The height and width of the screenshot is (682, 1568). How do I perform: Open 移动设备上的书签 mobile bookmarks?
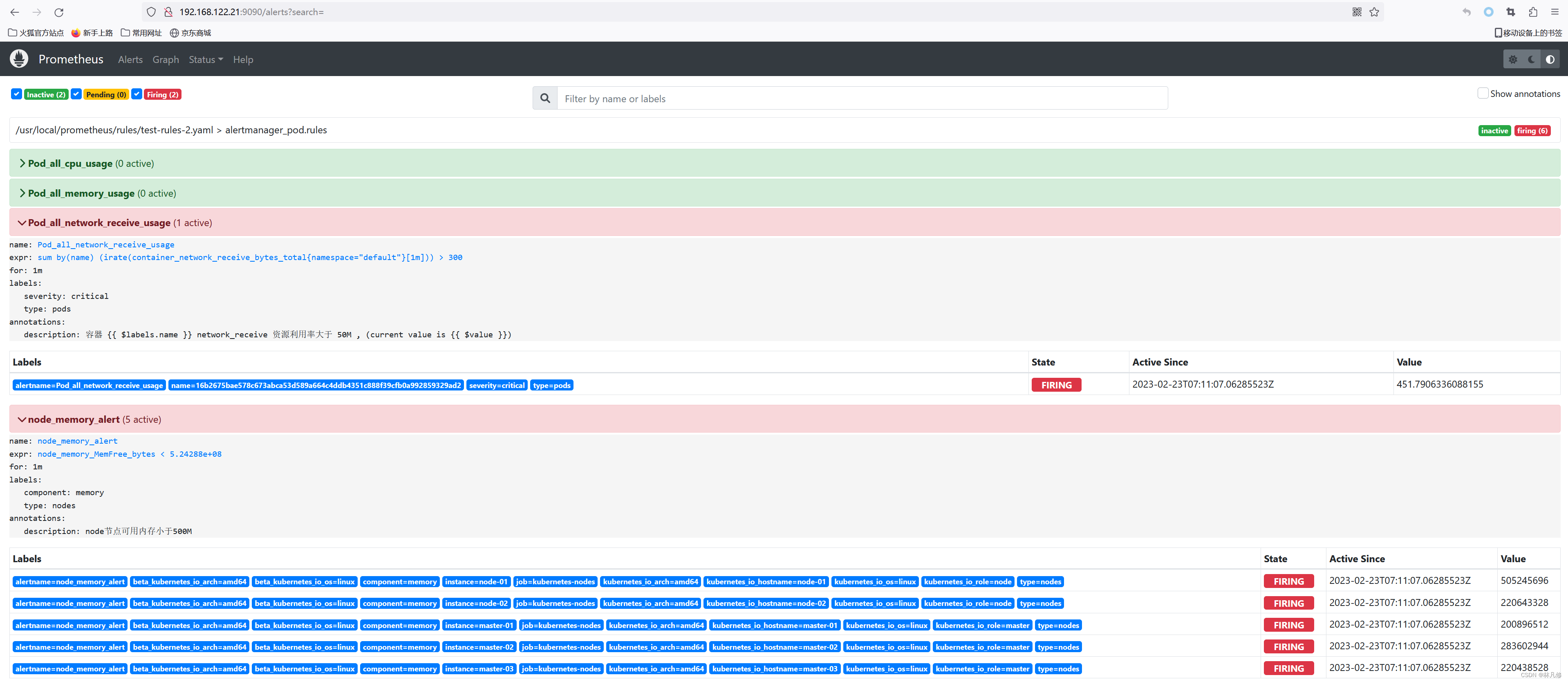click(x=1528, y=33)
